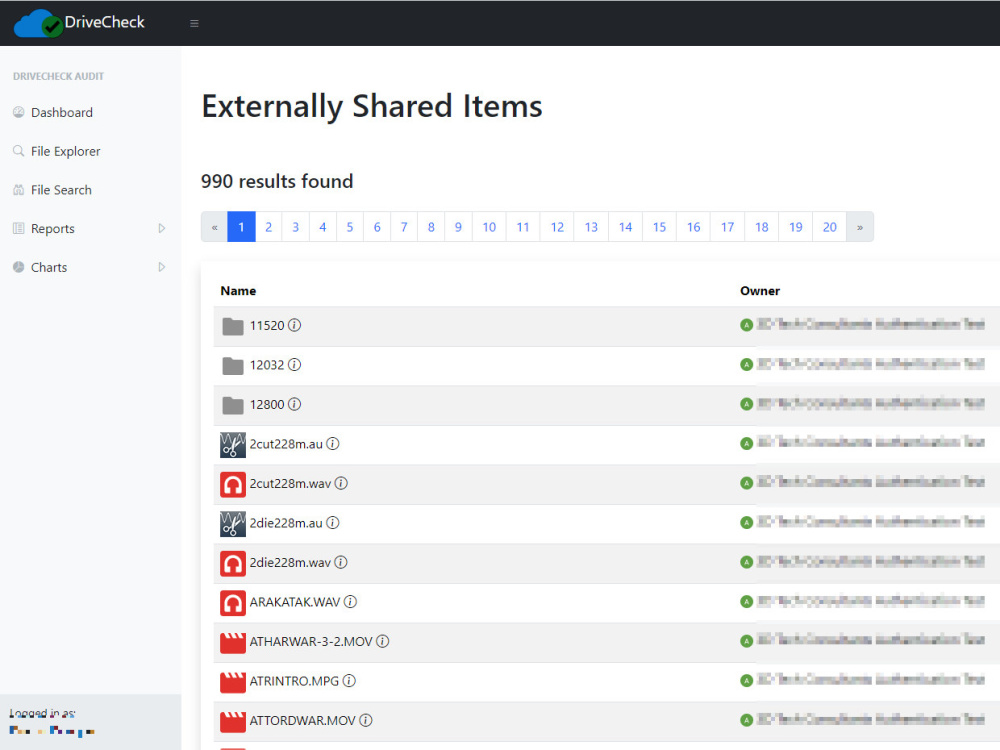Select the 12800 folder name

(267, 404)
